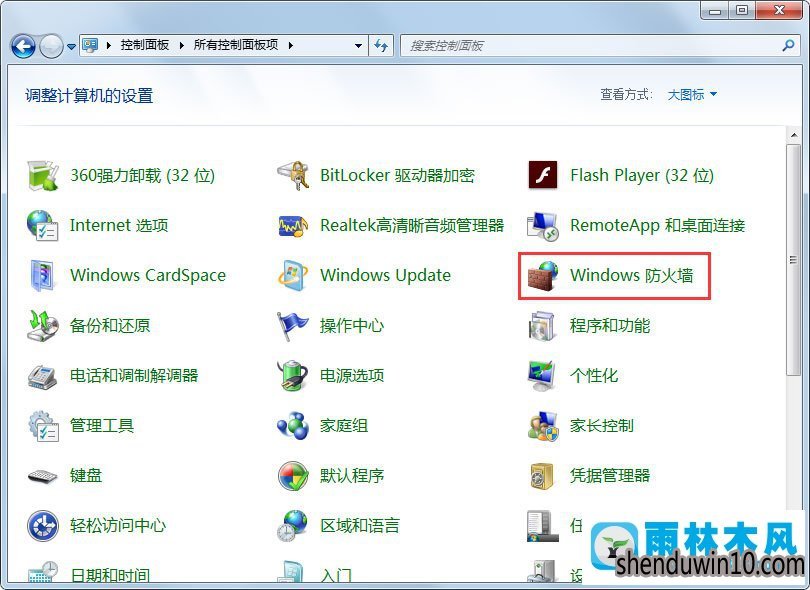Open the 个性化 monitor icon
The image size is (810, 590).
point(542,376)
